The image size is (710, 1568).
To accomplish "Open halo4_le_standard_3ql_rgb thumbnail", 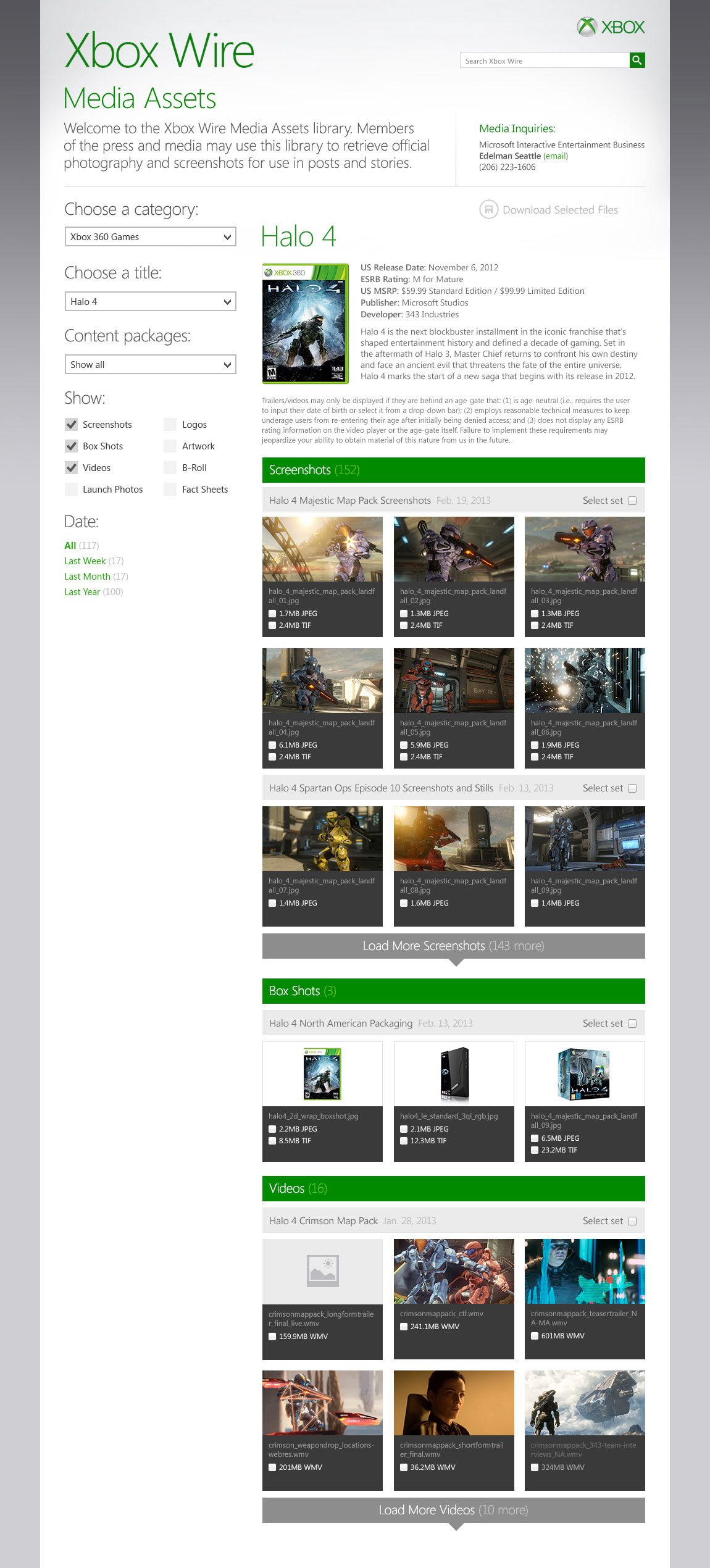I will click(454, 1074).
